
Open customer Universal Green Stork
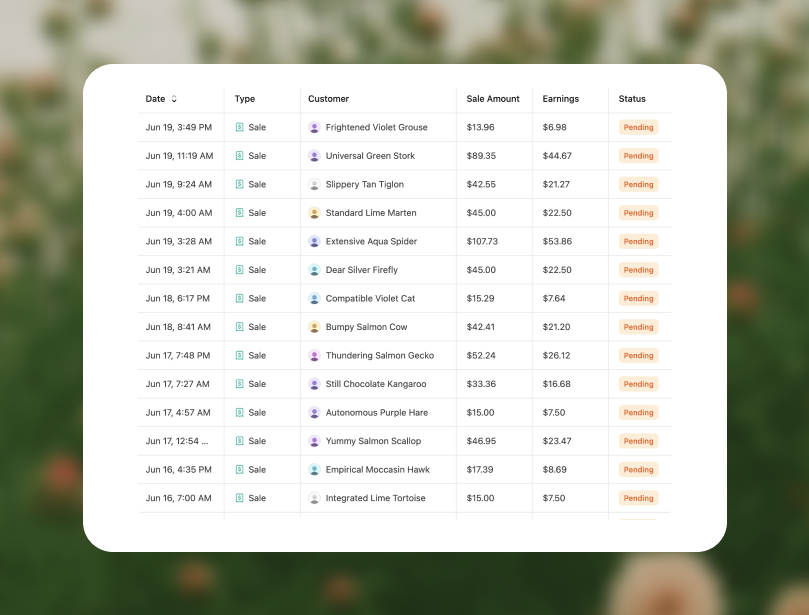pos(370,156)
